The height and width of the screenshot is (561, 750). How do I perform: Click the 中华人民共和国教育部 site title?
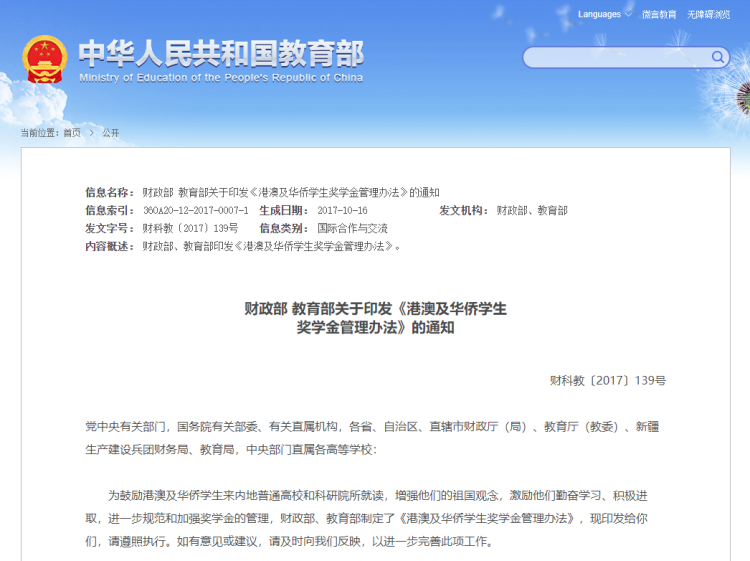coord(221,53)
